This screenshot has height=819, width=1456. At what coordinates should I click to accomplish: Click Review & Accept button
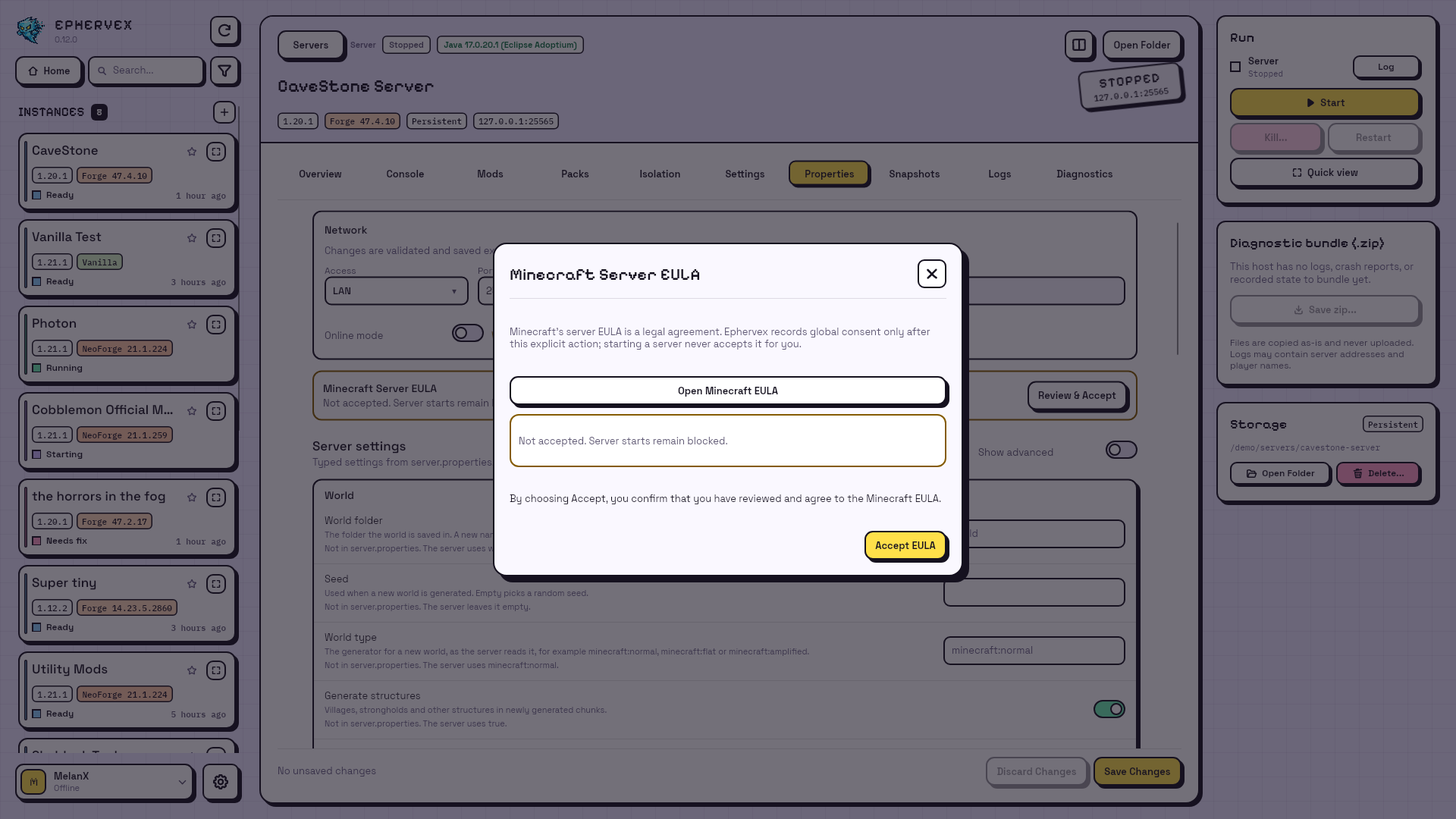[x=1077, y=395]
